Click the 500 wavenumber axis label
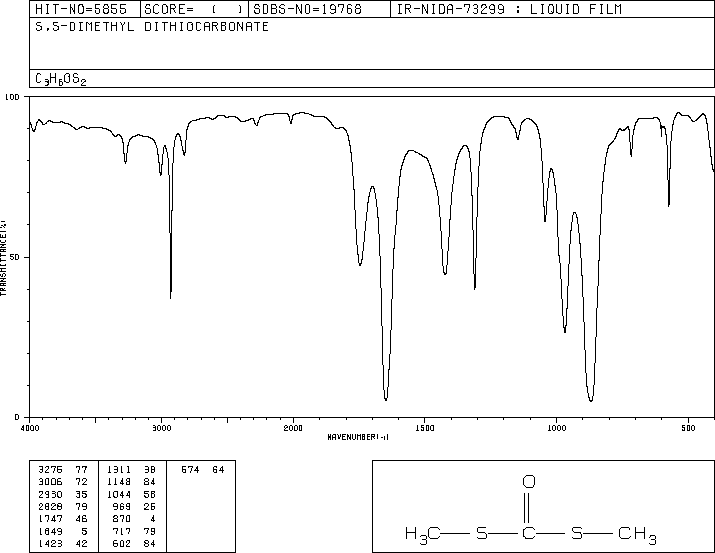715x553 pixels. (688, 428)
